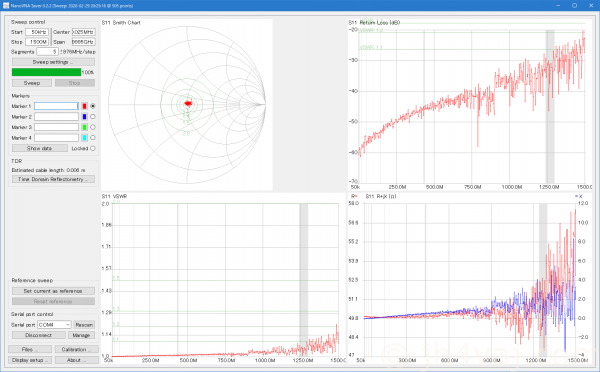The width and height of the screenshot is (600, 372).
Task: Click Marker 2 blue color swatch
Action: pyautogui.click(x=85, y=117)
